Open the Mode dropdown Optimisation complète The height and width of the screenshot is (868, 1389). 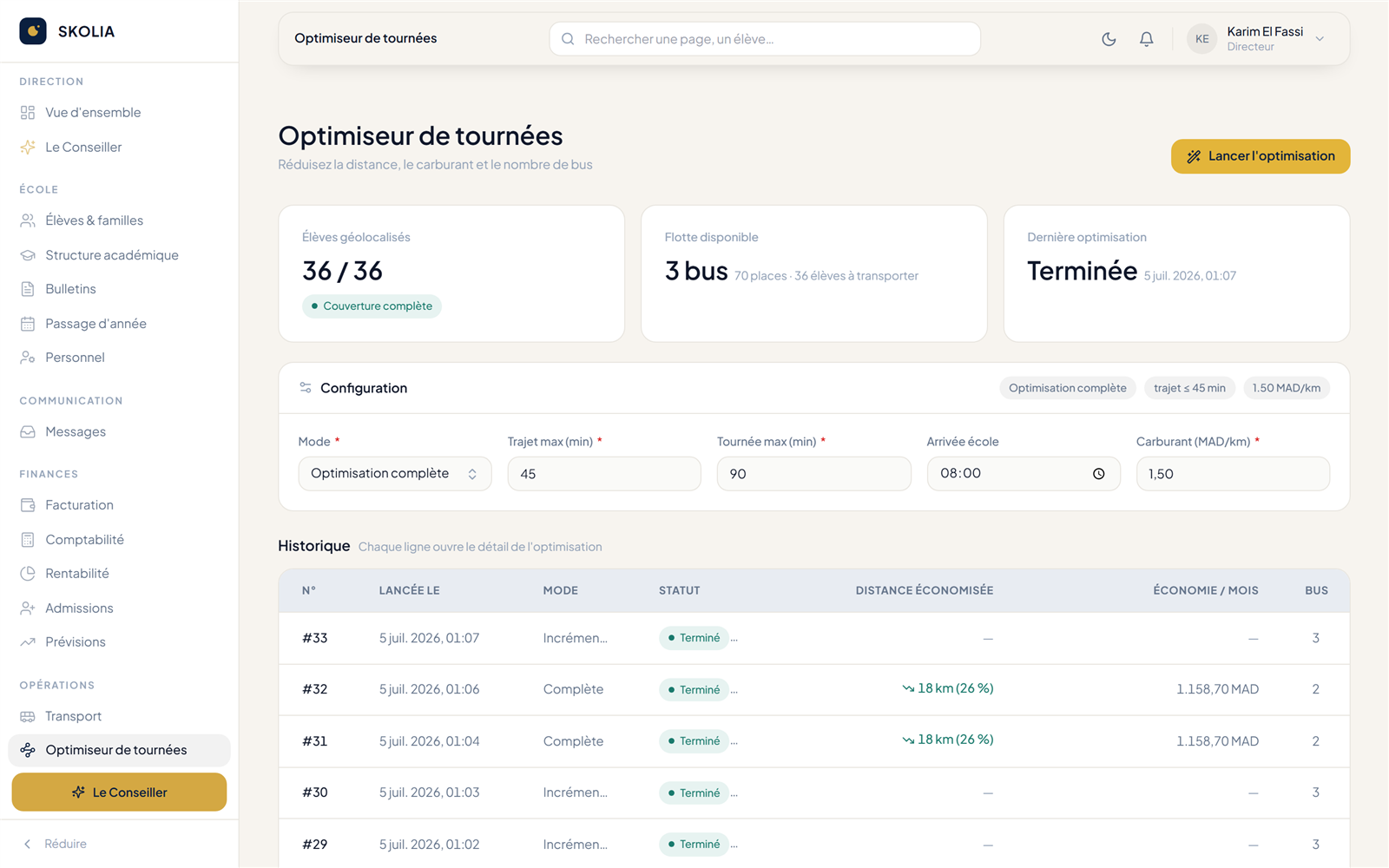point(395,474)
